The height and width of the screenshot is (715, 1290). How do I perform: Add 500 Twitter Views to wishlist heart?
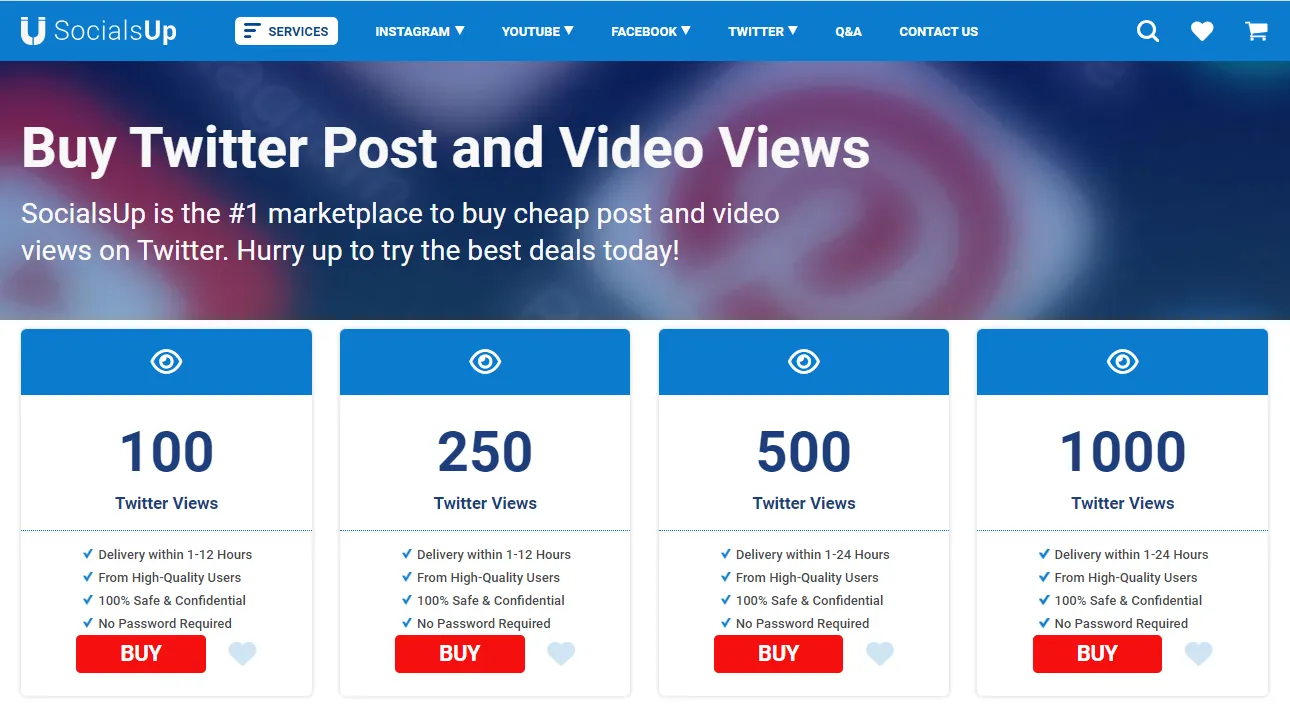point(880,654)
